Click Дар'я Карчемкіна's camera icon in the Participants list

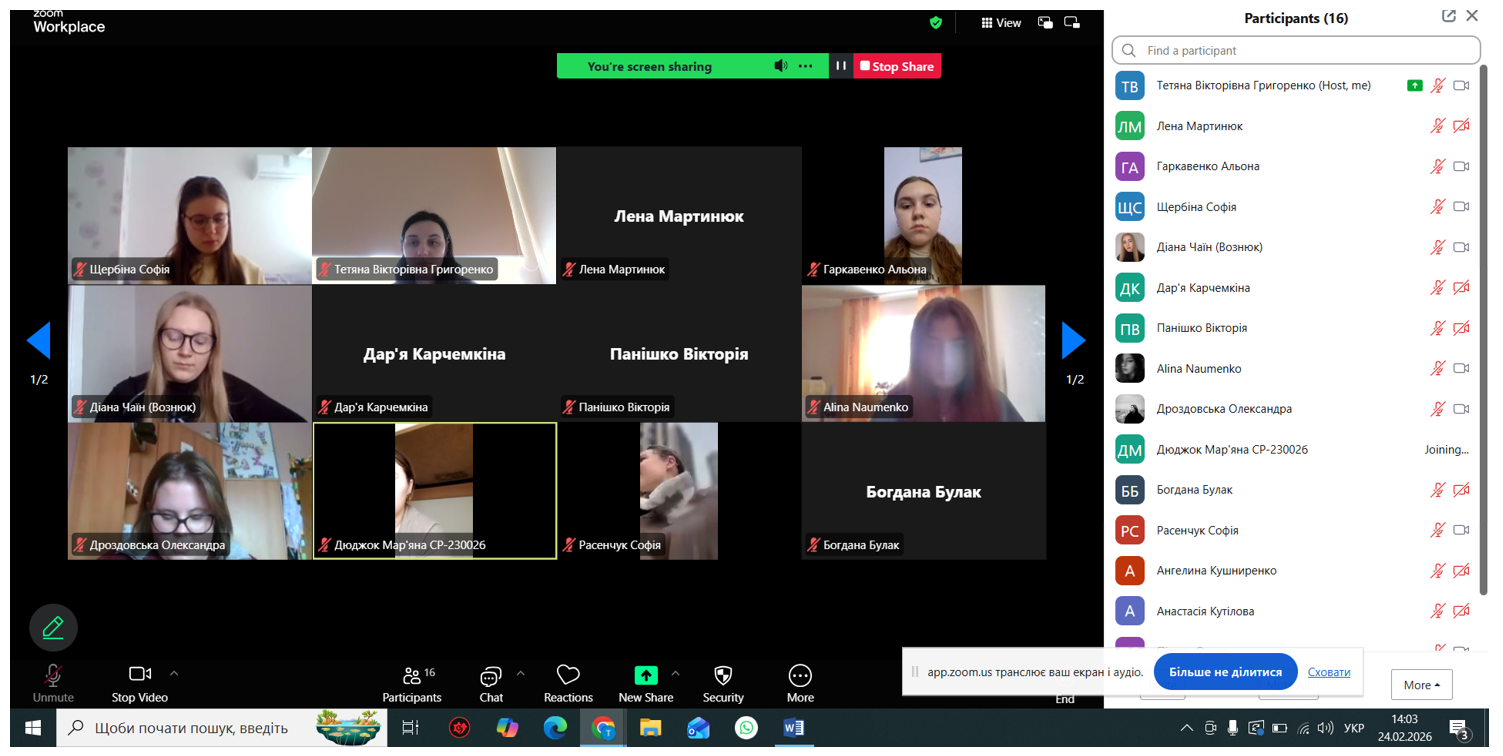1461,288
